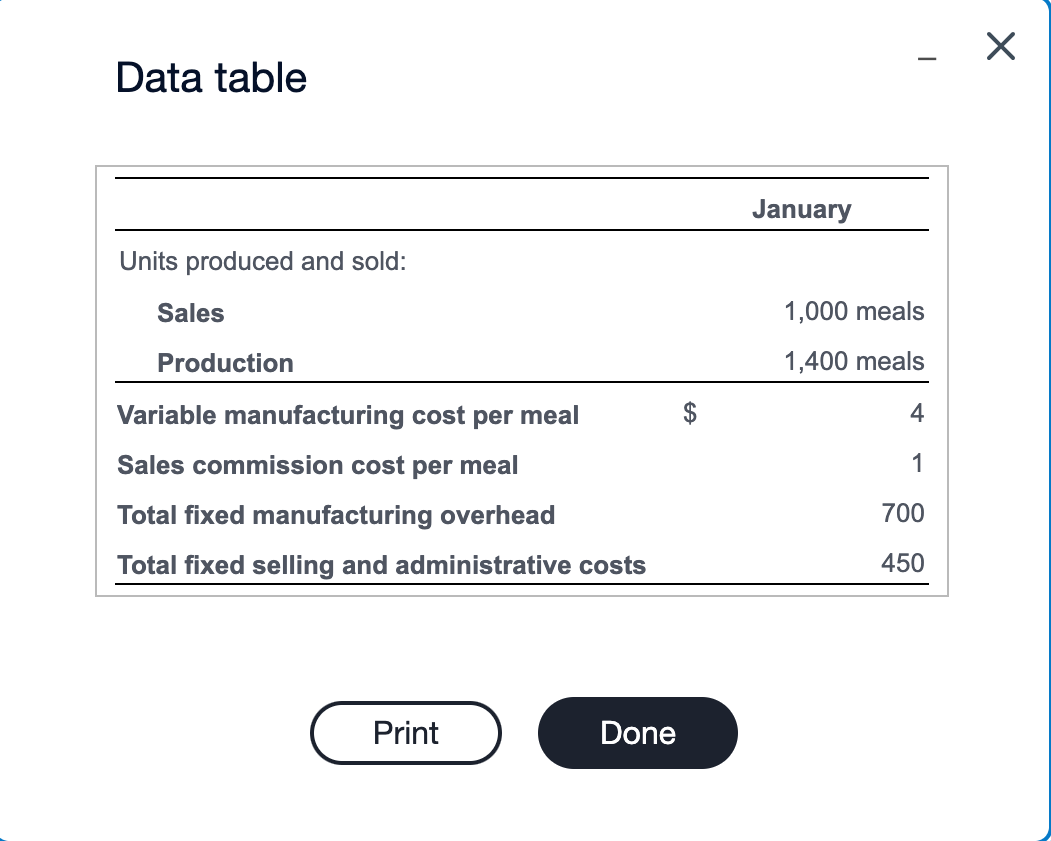1051x841 pixels.
Task: Select the Sales row label
Action: pos(190,313)
